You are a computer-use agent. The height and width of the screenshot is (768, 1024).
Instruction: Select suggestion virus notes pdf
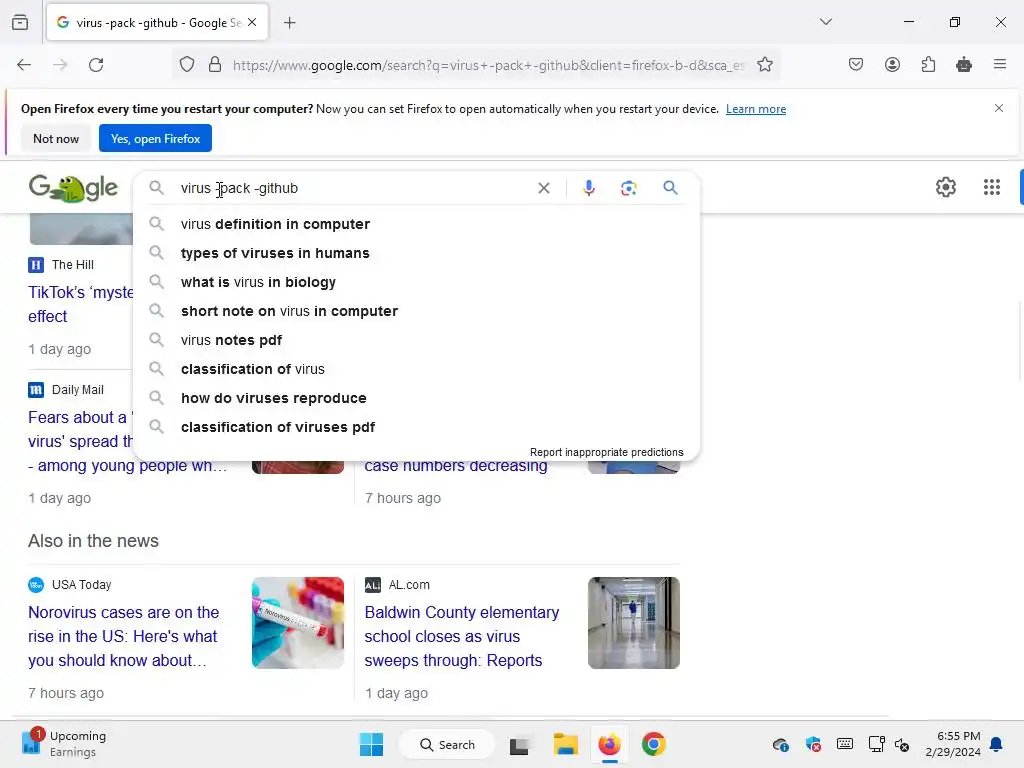417,340
